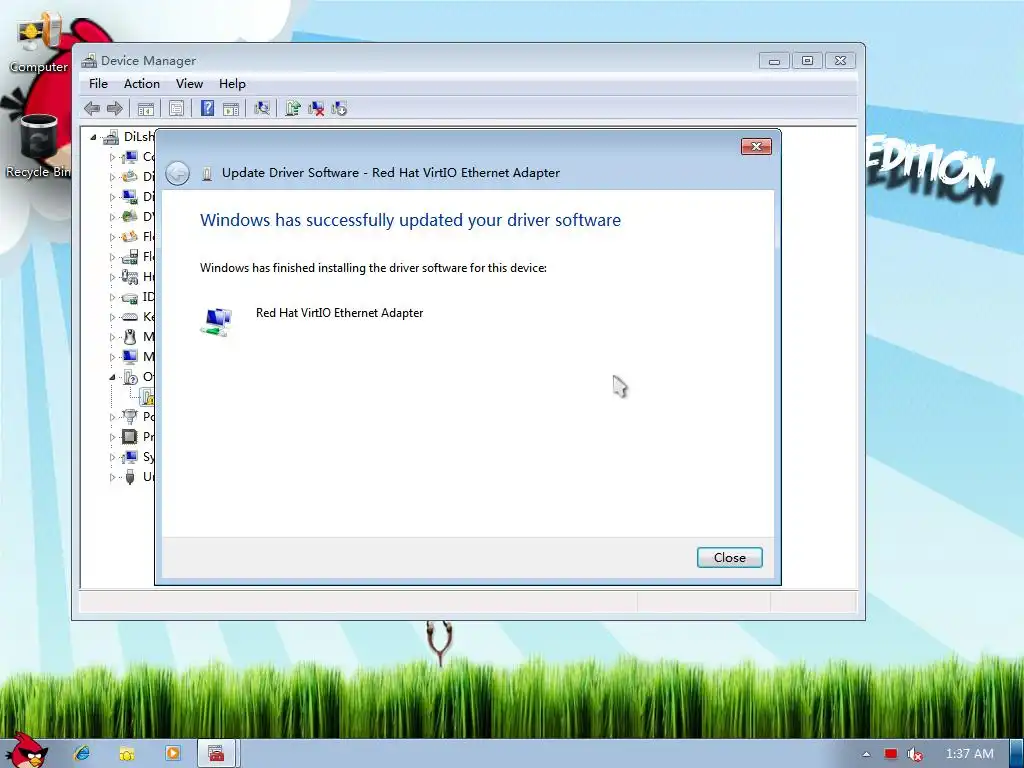Image resolution: width=1024 pixels, height=768 pixels.
Task: Open Start menu via Angry Bird orb
Action: pos(26,750)
